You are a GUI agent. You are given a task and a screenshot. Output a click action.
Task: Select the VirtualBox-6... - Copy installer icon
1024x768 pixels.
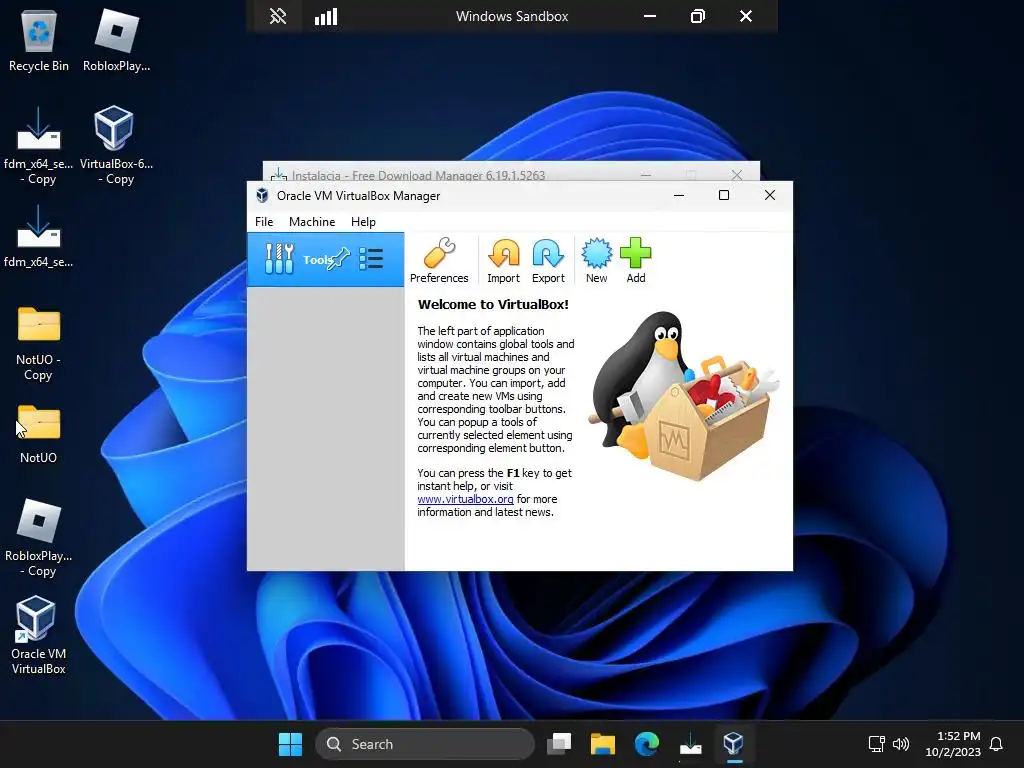[x=116, y=146]
